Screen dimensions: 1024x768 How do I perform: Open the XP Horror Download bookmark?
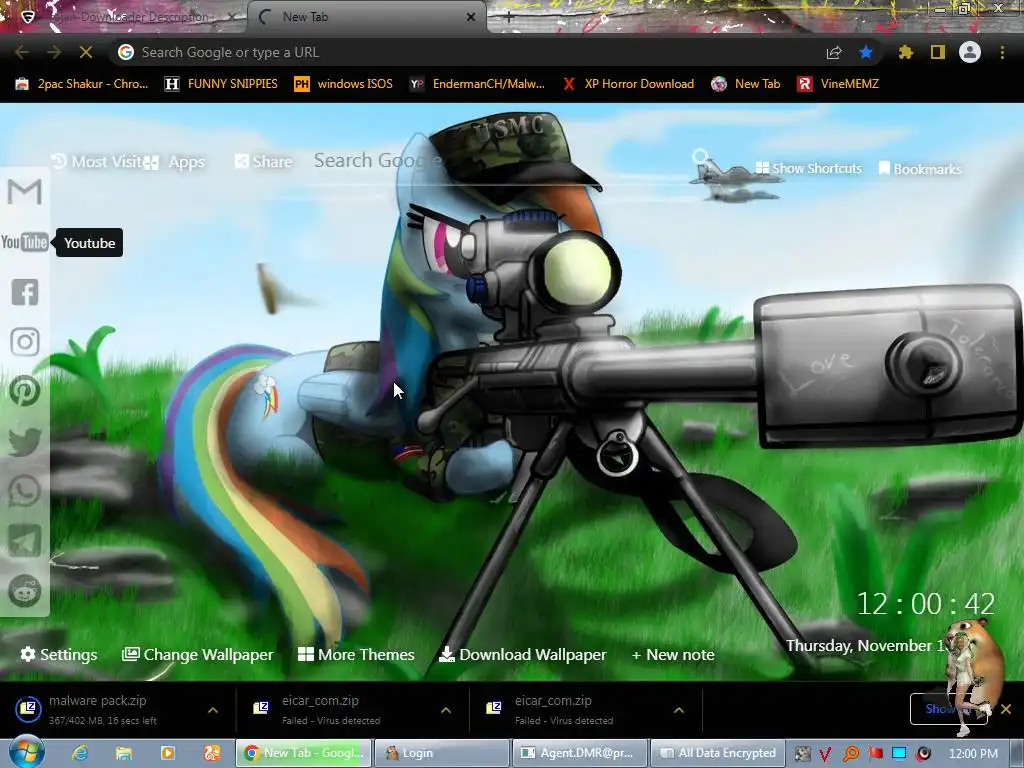pyautogui.click(x=628, y=84)
